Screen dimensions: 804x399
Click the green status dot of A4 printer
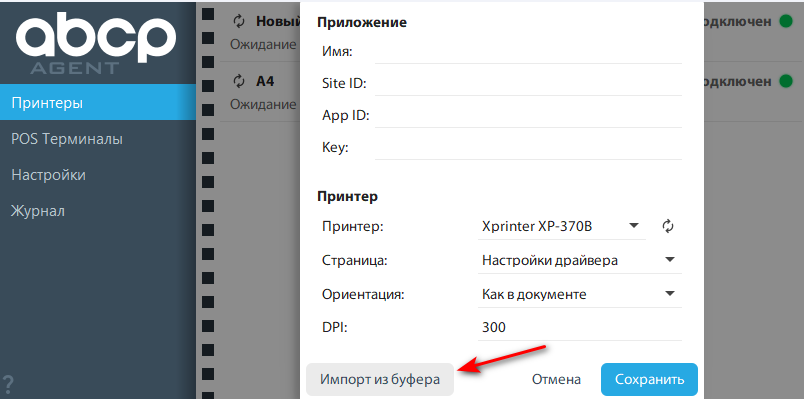[x=786, y=81]
